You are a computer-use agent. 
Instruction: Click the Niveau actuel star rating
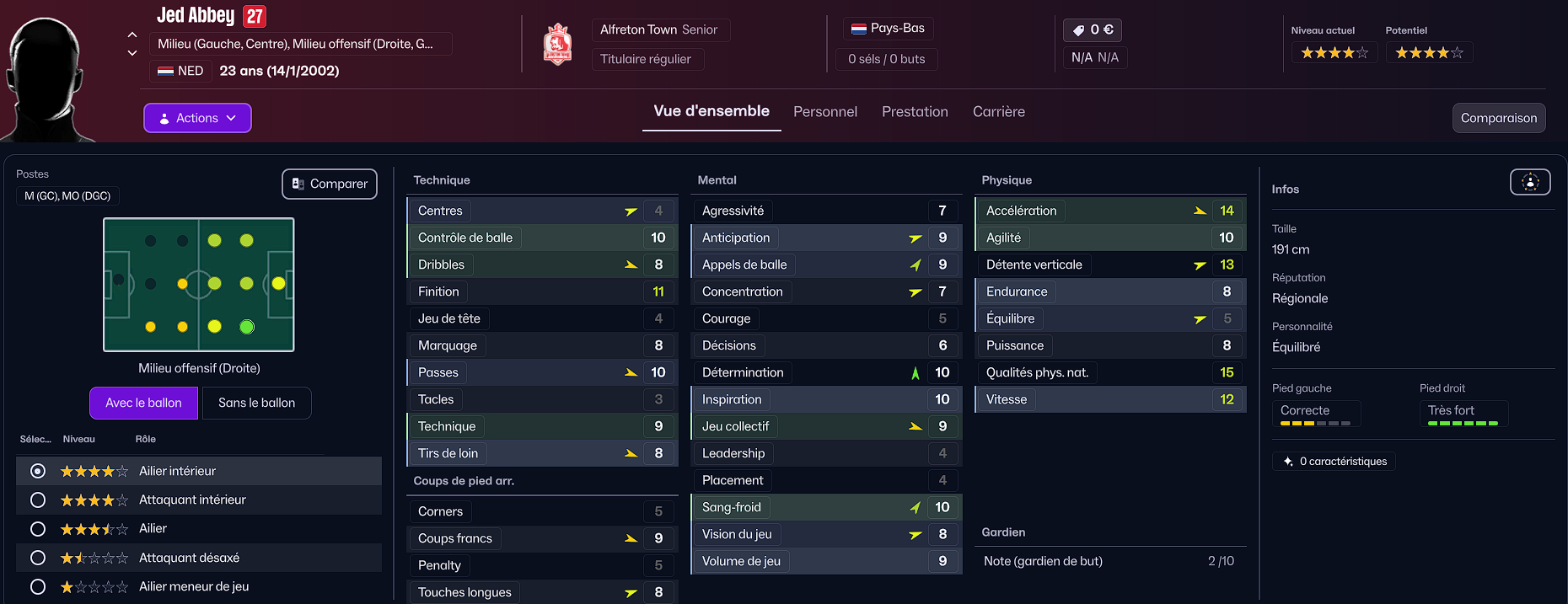click(1334, 53)
